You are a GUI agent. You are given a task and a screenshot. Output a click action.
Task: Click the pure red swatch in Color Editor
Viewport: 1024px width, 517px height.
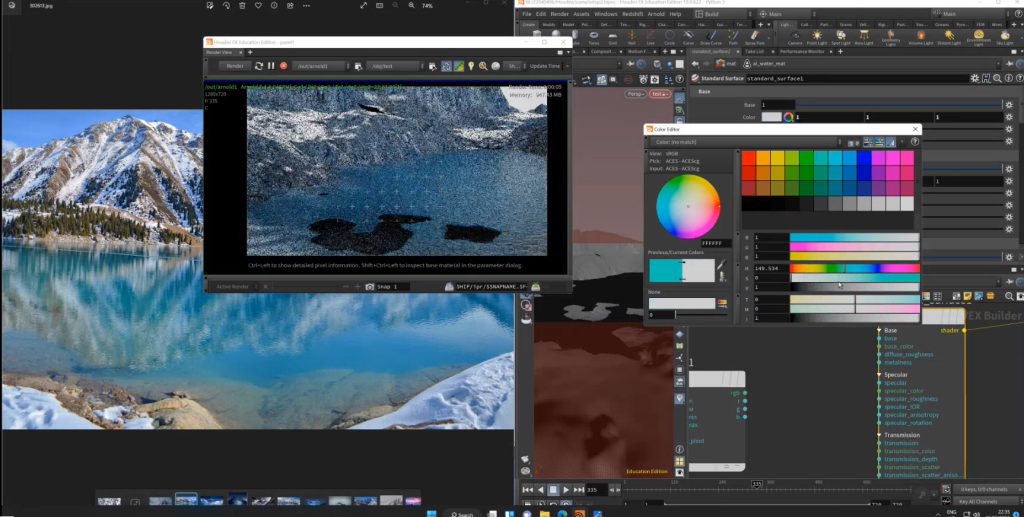(748, 158)
